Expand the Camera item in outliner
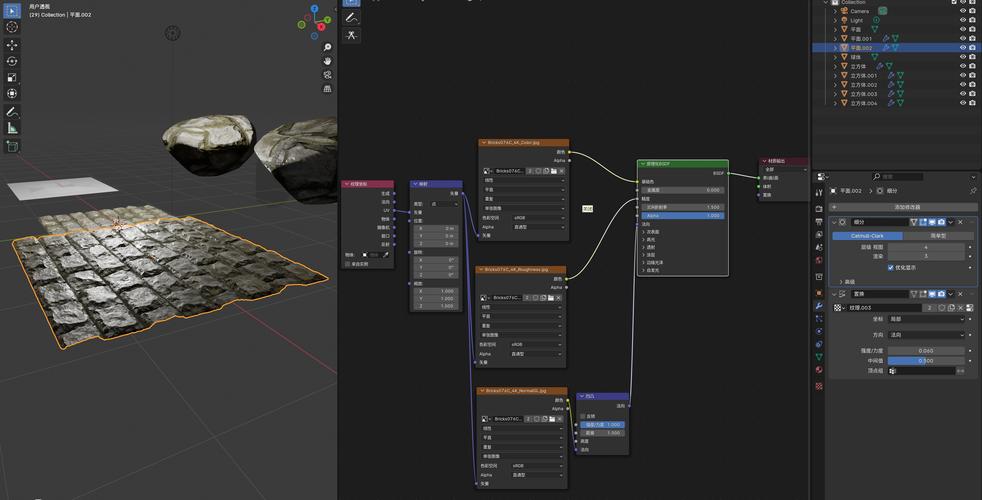 pos(835,11)
